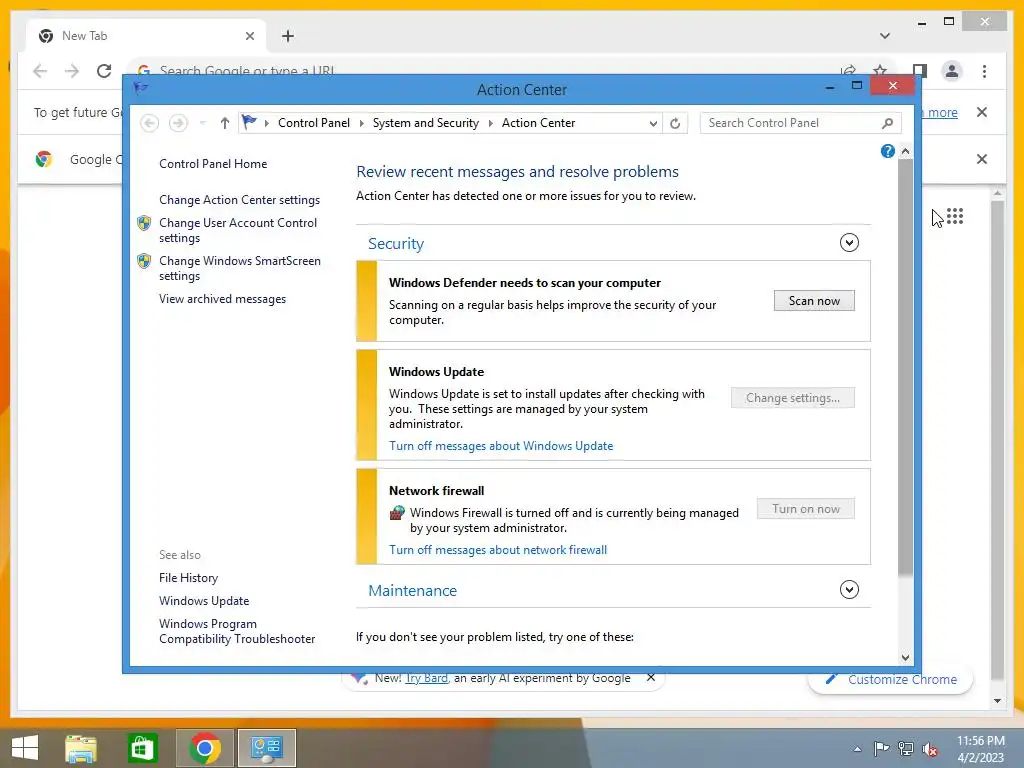Show hidden tray icons arrow
This screenshot has width=1024, height=768.
tap(857, 749)
